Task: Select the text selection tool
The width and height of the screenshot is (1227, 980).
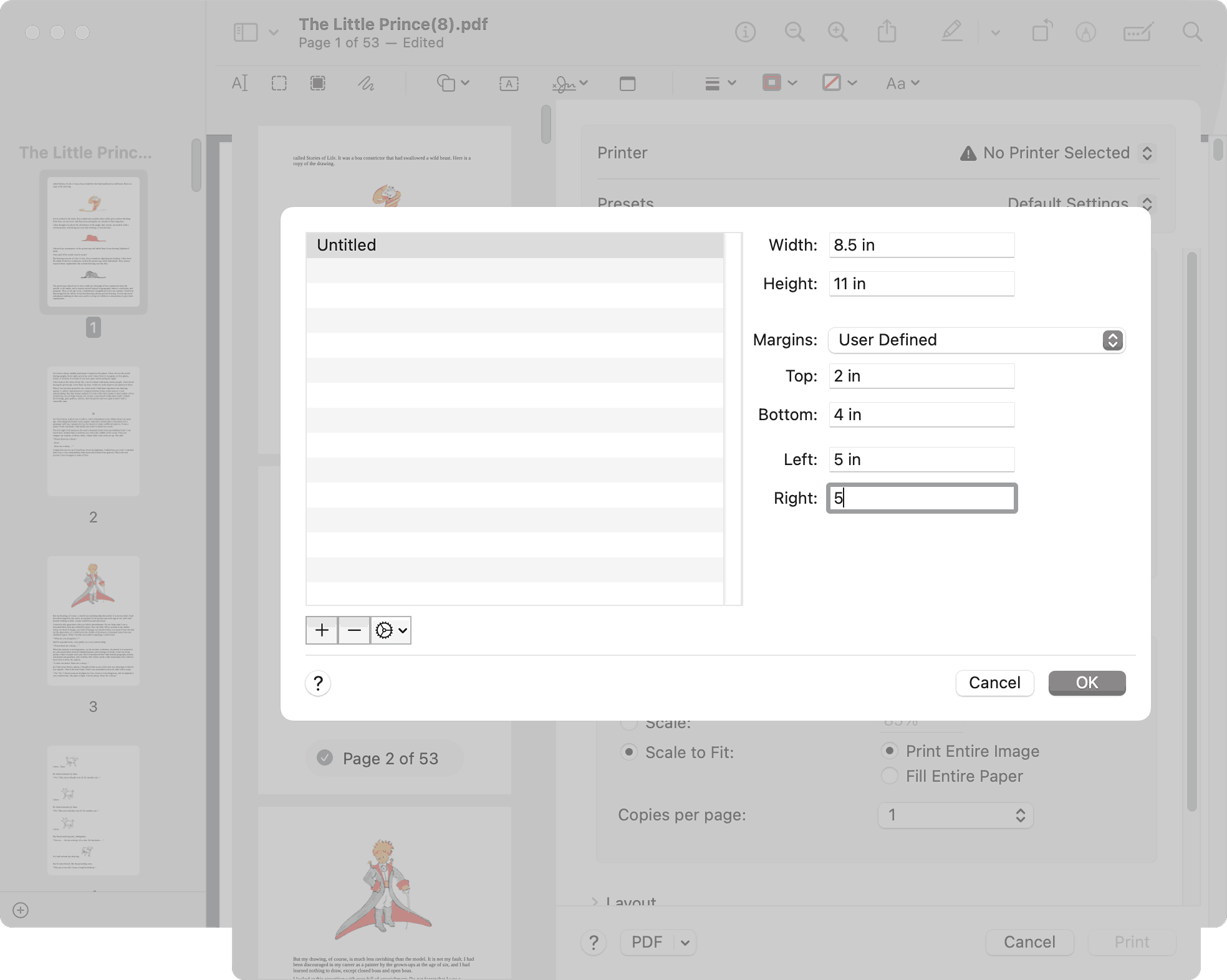Action: point(240,83)
